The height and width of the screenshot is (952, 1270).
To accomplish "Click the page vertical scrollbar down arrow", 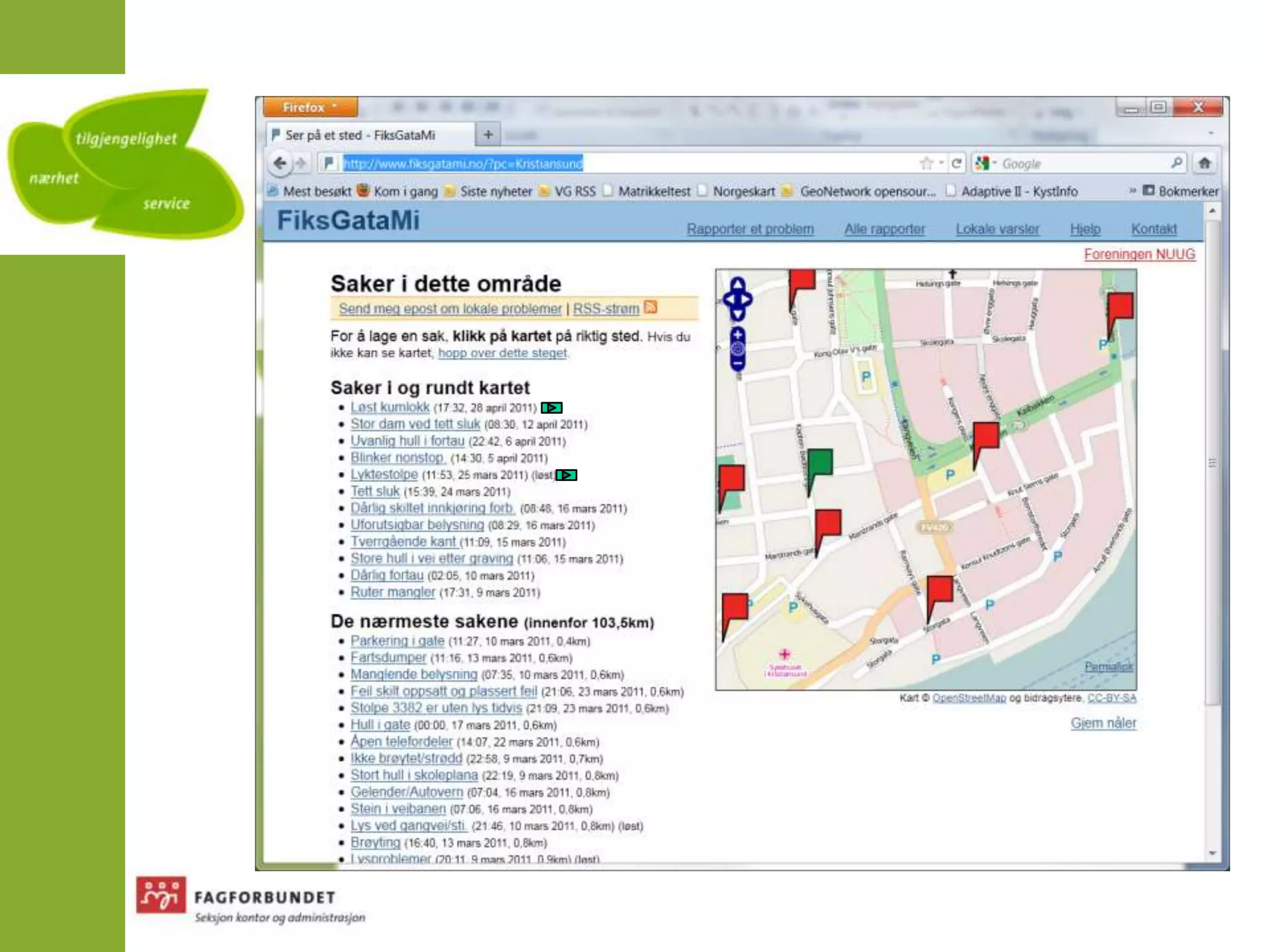I will [x=1212, y=853].
